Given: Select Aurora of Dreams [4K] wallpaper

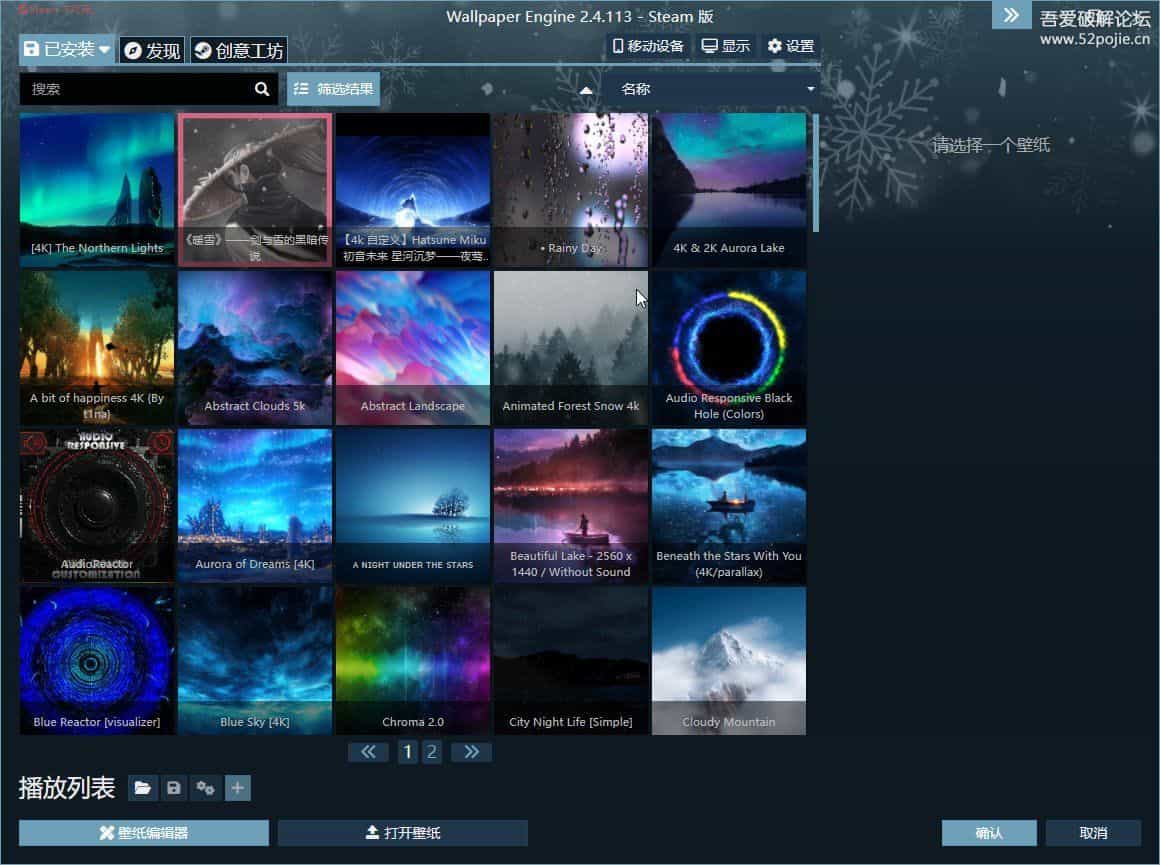Looking at the screenshot, I should 254,506.
